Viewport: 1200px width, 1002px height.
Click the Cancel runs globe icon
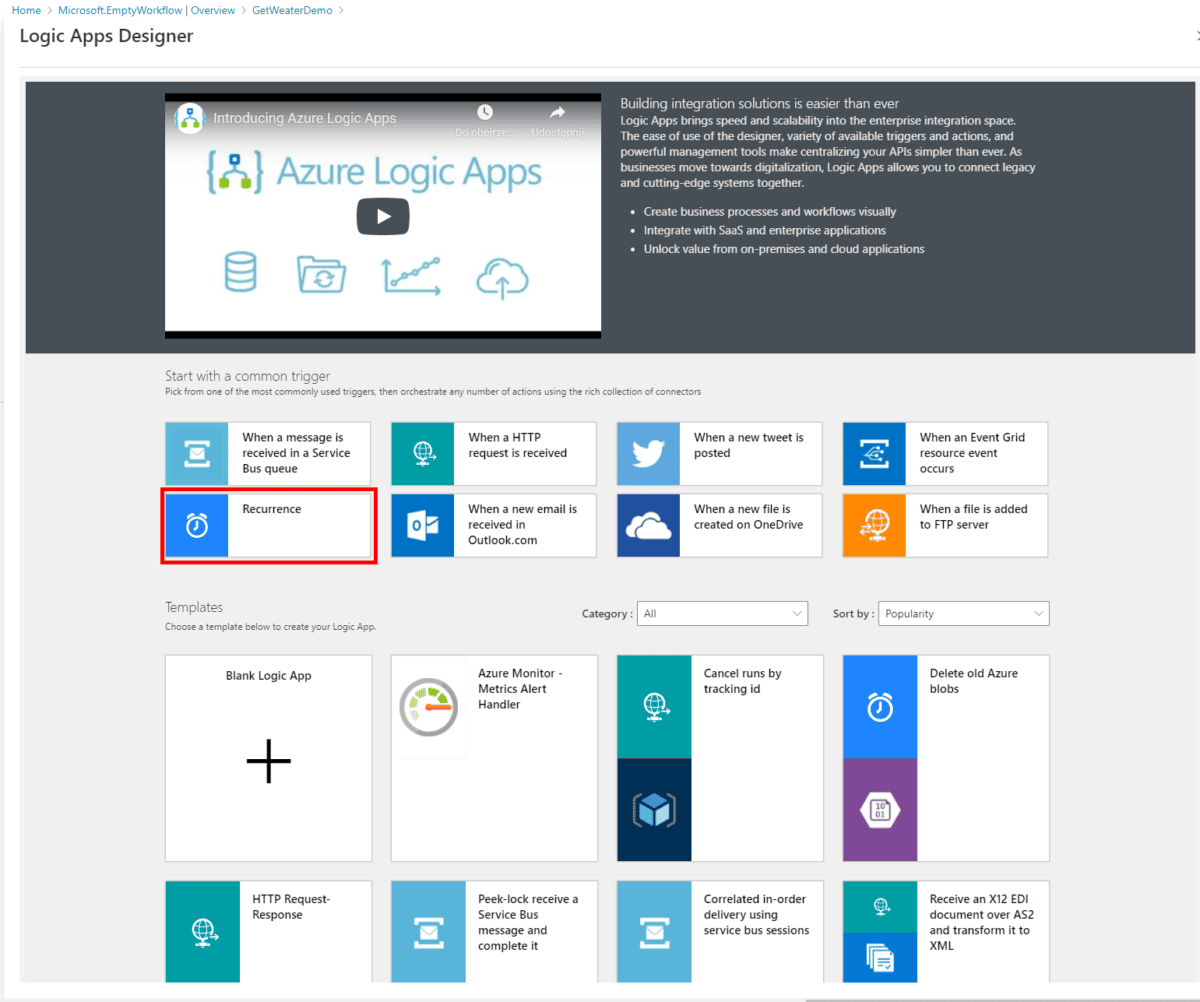(x=655, y=707)
